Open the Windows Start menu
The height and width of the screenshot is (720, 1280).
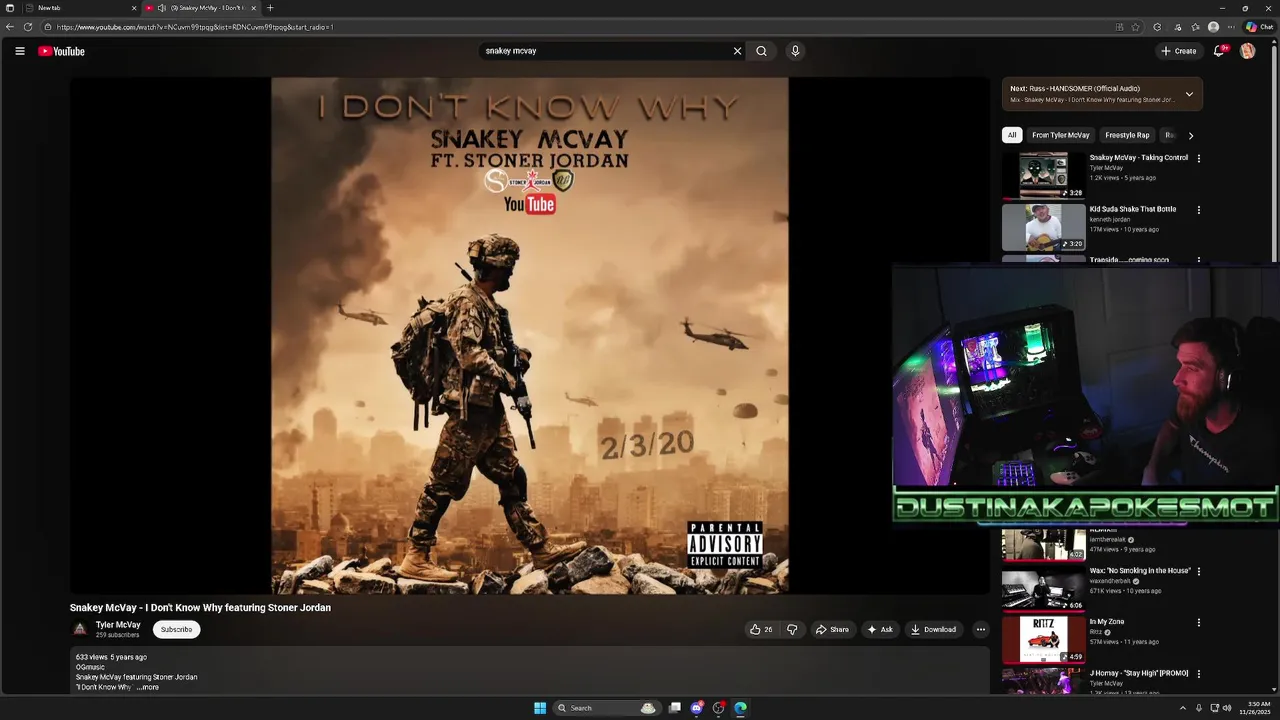click(540, 708)
